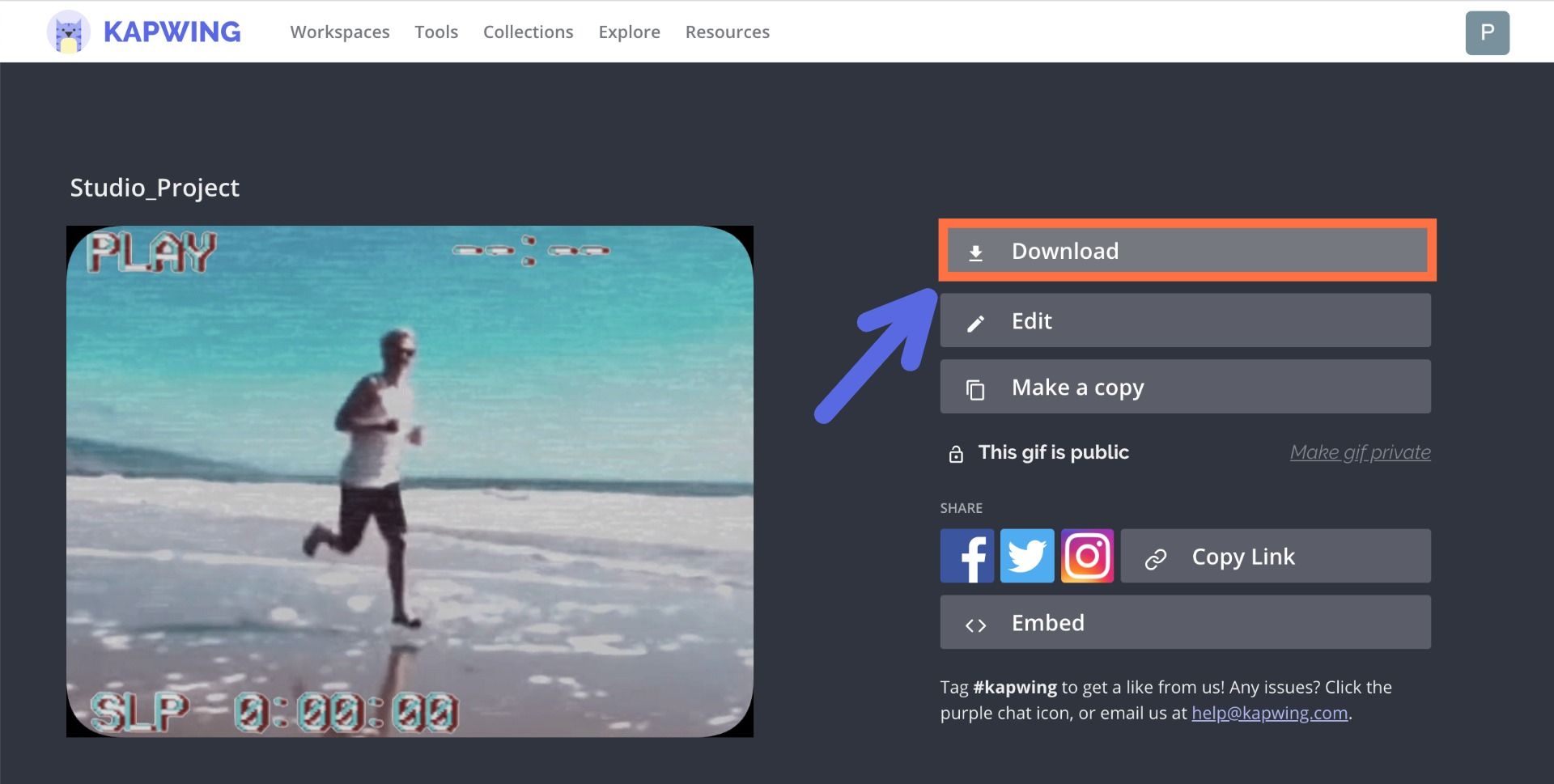This screenshot has height=784, width=1554.
Task: Share the GIF on Instagram
Action: (1087, 556)
